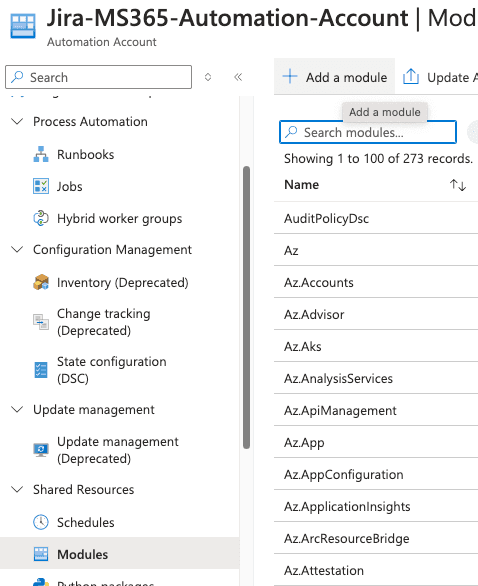The image size is (478, 586).
Task: Click the Update upload arrow icon
Action: pos(410,76)
